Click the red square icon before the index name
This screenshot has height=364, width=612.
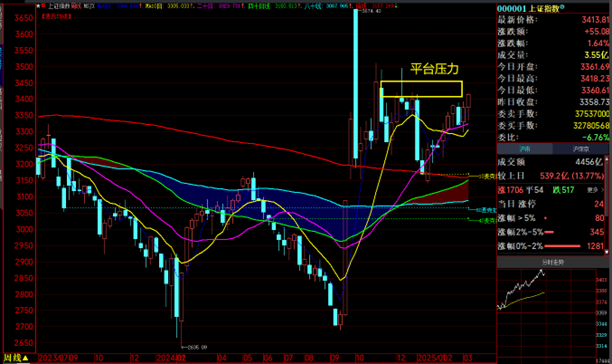coord(43,6)
